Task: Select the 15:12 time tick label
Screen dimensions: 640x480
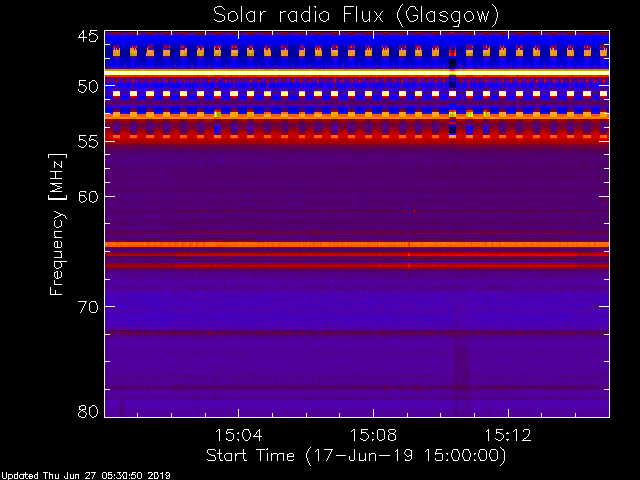Action: (x=508, y=435)
